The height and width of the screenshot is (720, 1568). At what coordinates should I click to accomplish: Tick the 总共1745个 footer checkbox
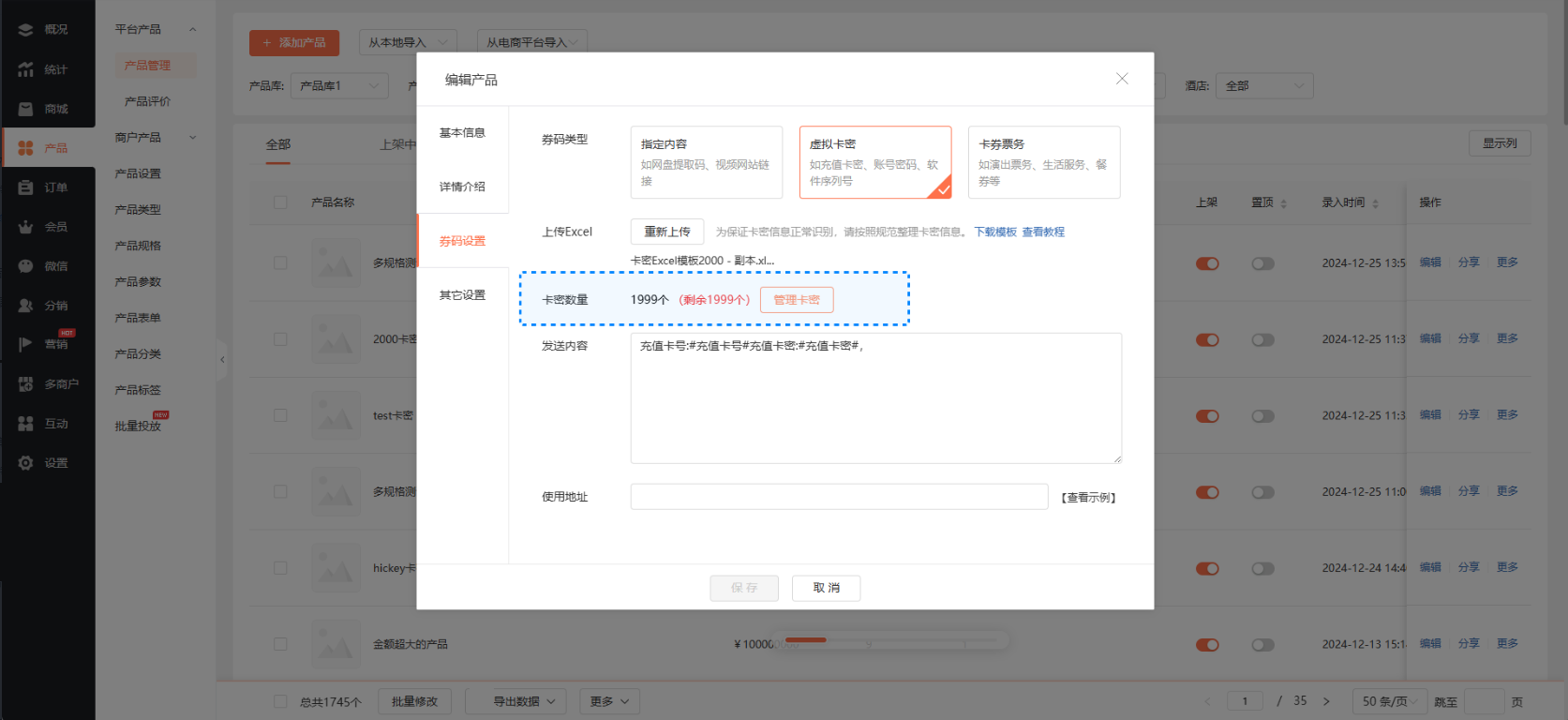point(280,701)
